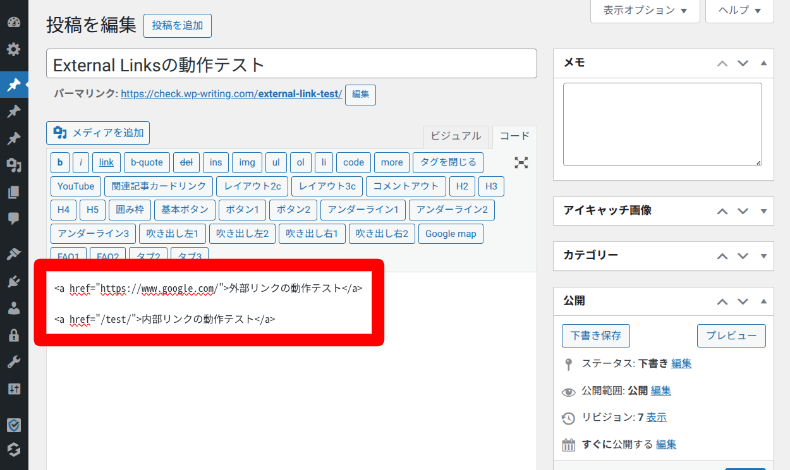Open the shield checkmark icon in sidebar

click(14, 425)
